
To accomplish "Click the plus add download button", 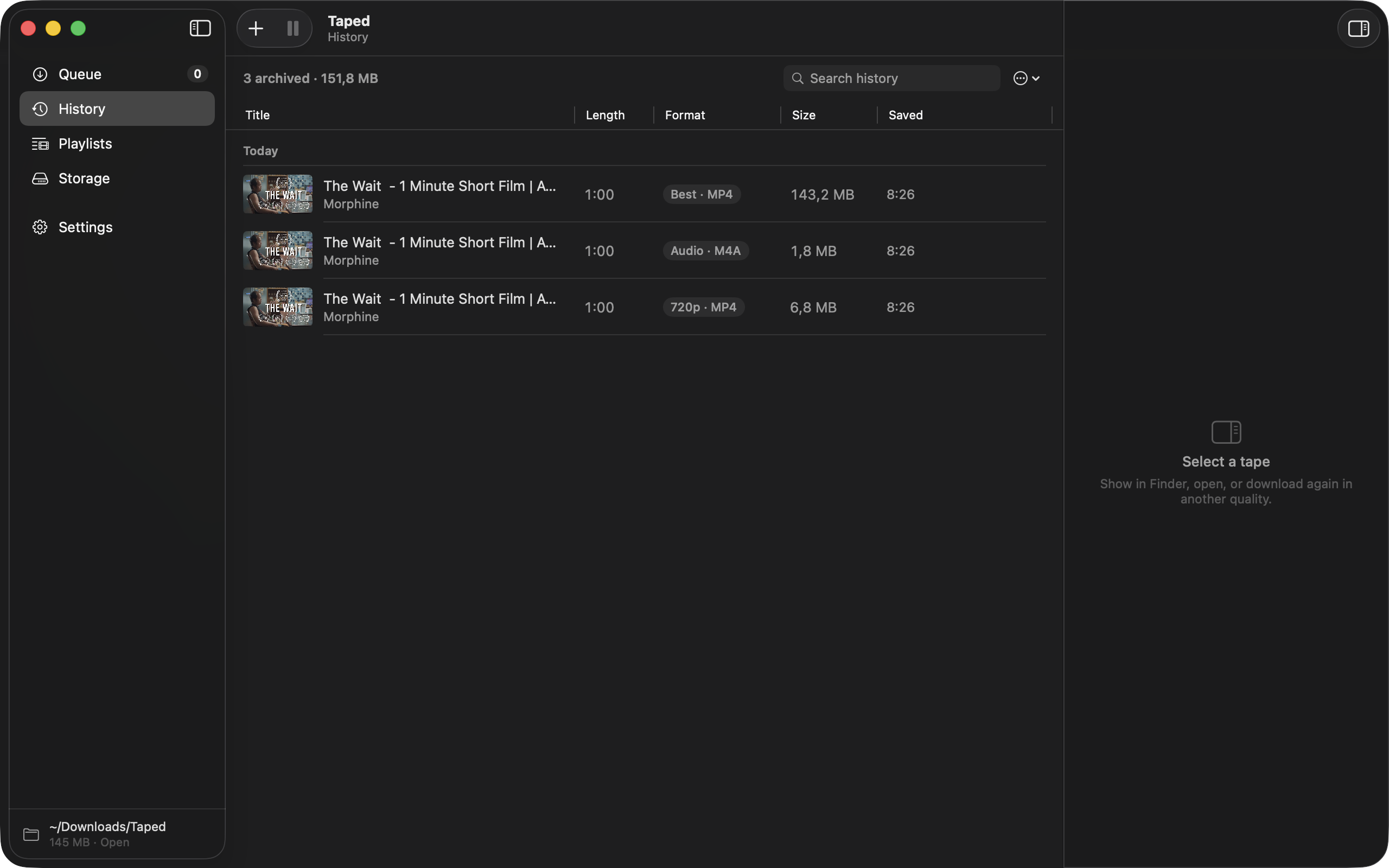I will click(x=256, y=28).
